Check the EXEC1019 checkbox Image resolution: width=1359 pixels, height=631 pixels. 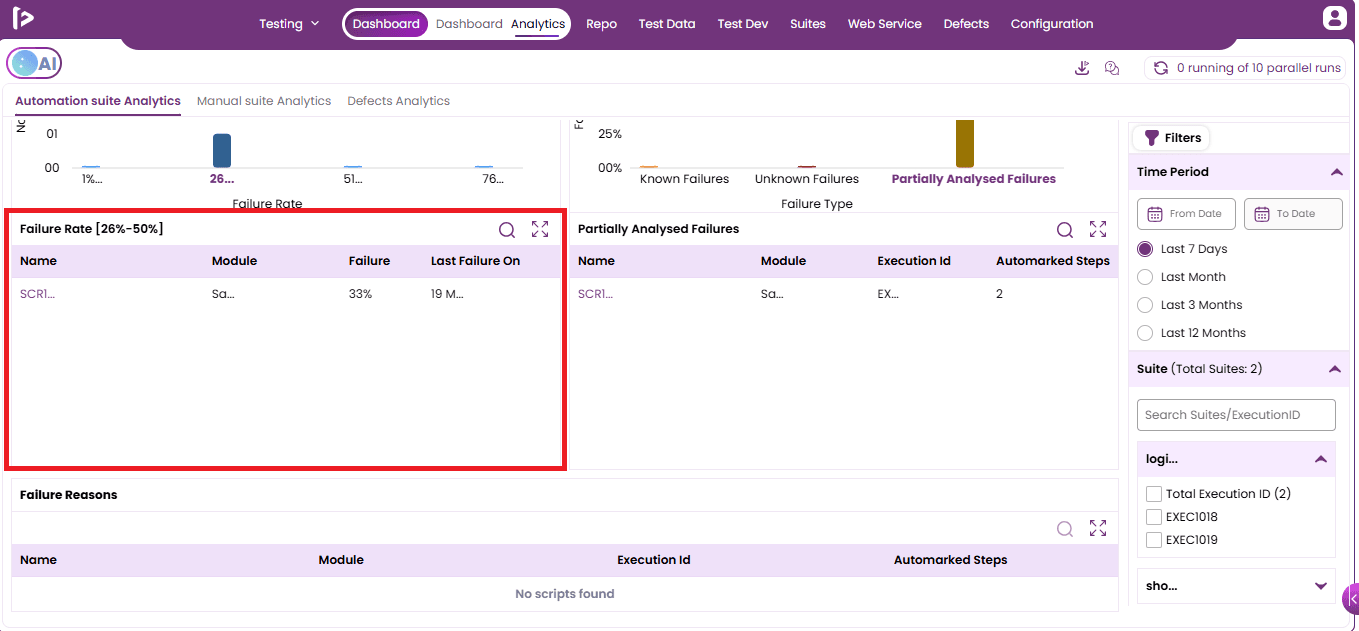click(x=1154, y=540)
